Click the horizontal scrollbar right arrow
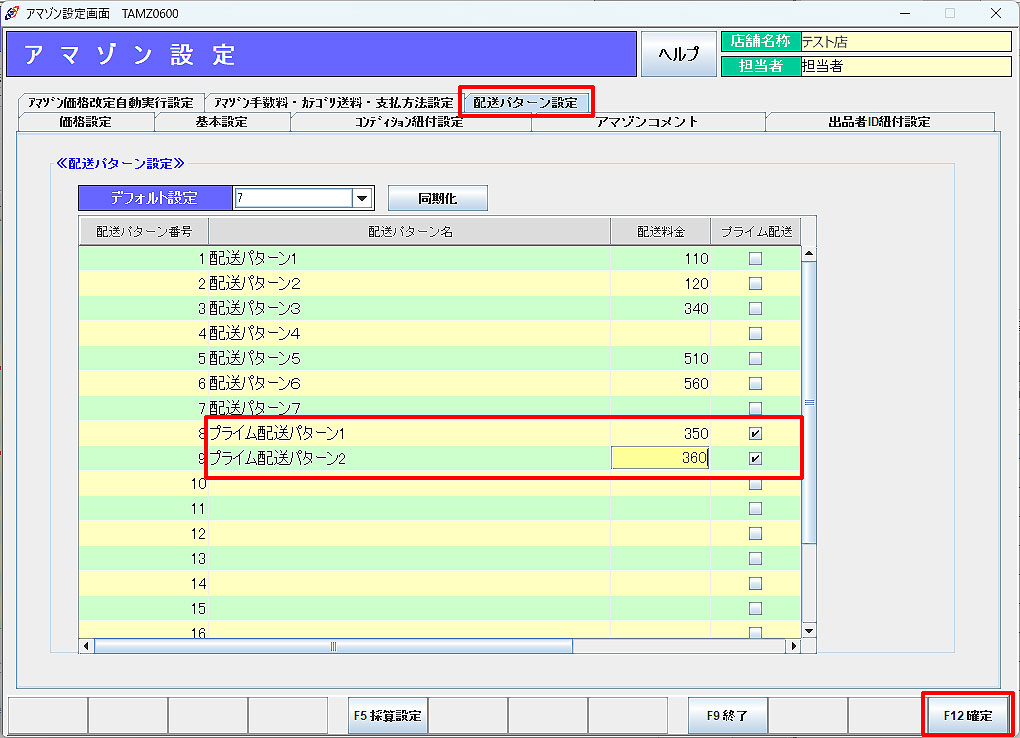The width and height of the screenshot is (1020, 738). pyautogui.click(x=794, y=646)
